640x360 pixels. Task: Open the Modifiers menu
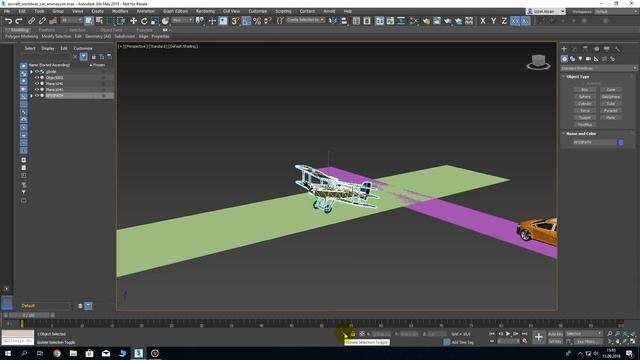point(120,11)
